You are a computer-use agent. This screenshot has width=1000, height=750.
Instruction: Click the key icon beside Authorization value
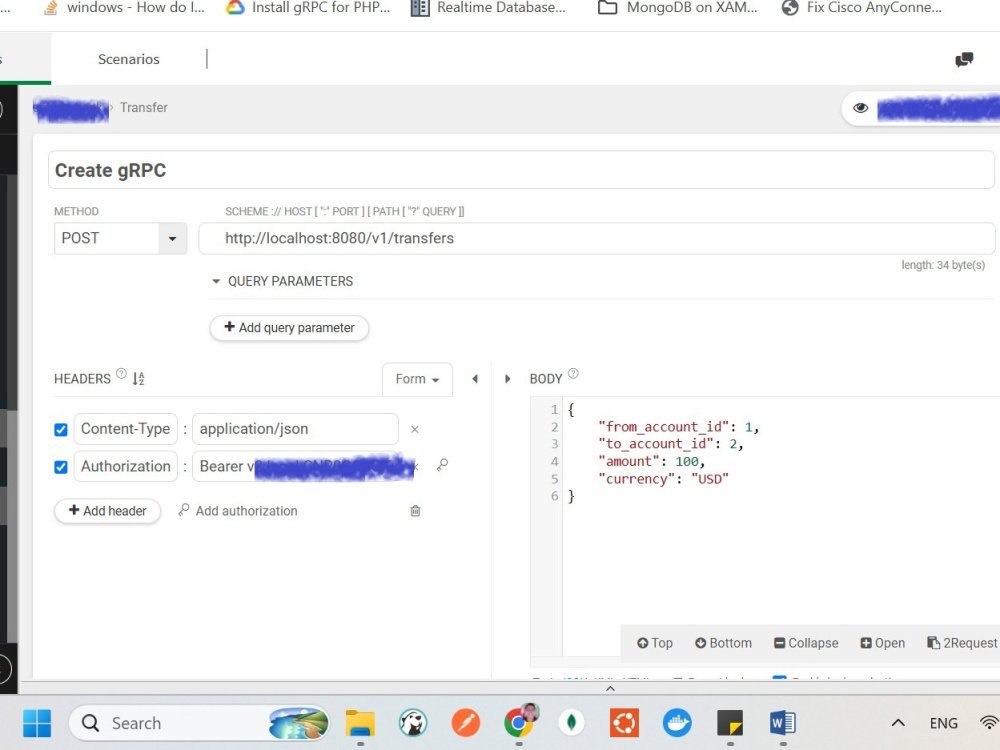[442, 466]
